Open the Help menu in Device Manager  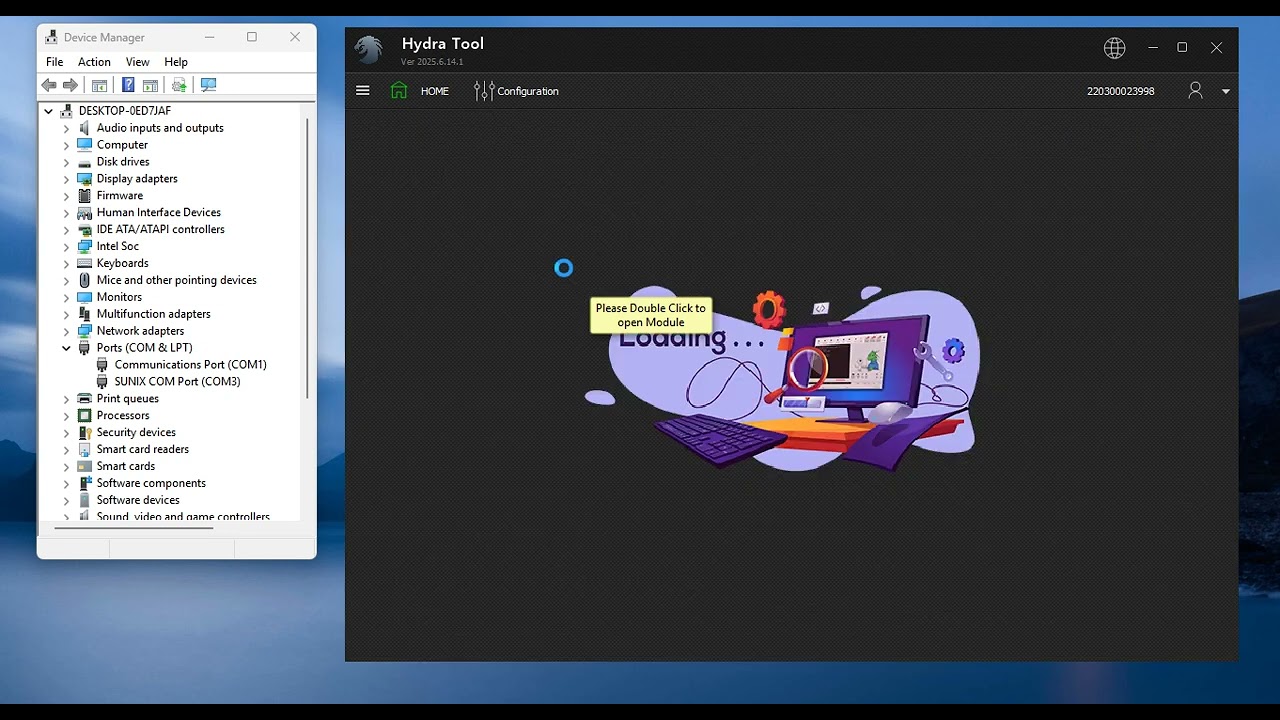pos(176,62)
